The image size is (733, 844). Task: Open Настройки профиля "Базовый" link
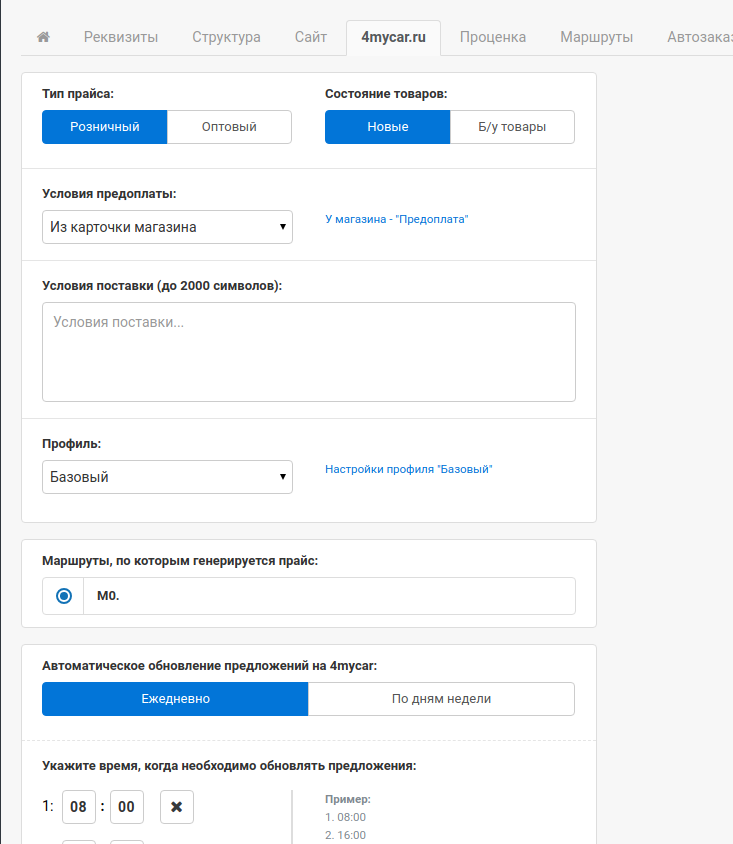point(408,468)
